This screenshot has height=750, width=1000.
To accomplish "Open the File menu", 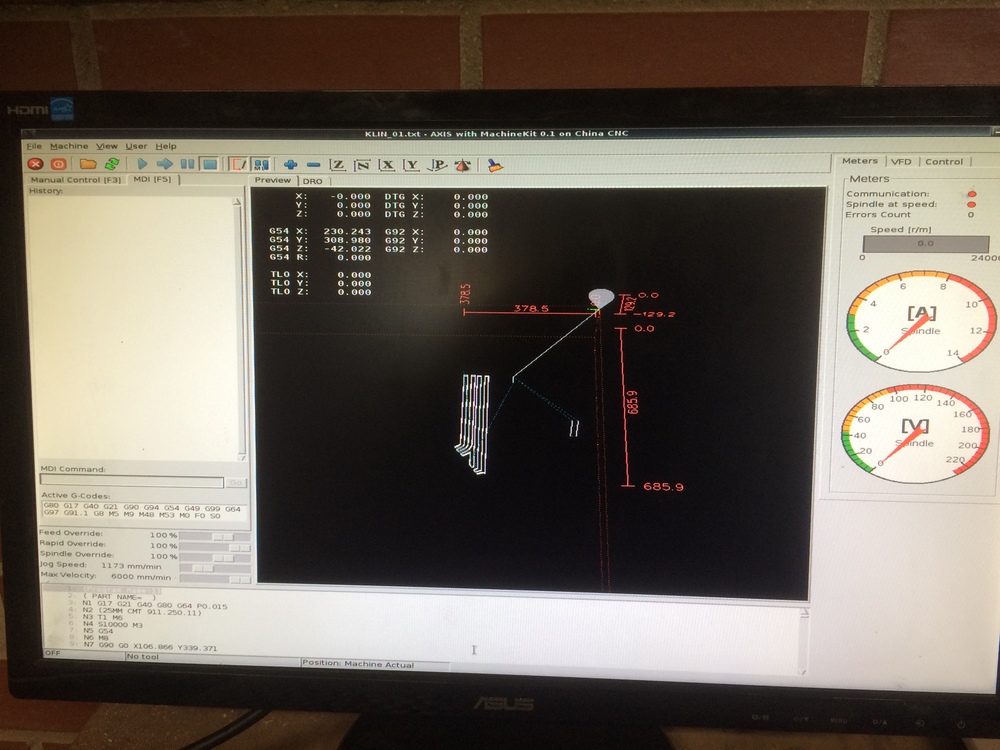I will [34, 146].
